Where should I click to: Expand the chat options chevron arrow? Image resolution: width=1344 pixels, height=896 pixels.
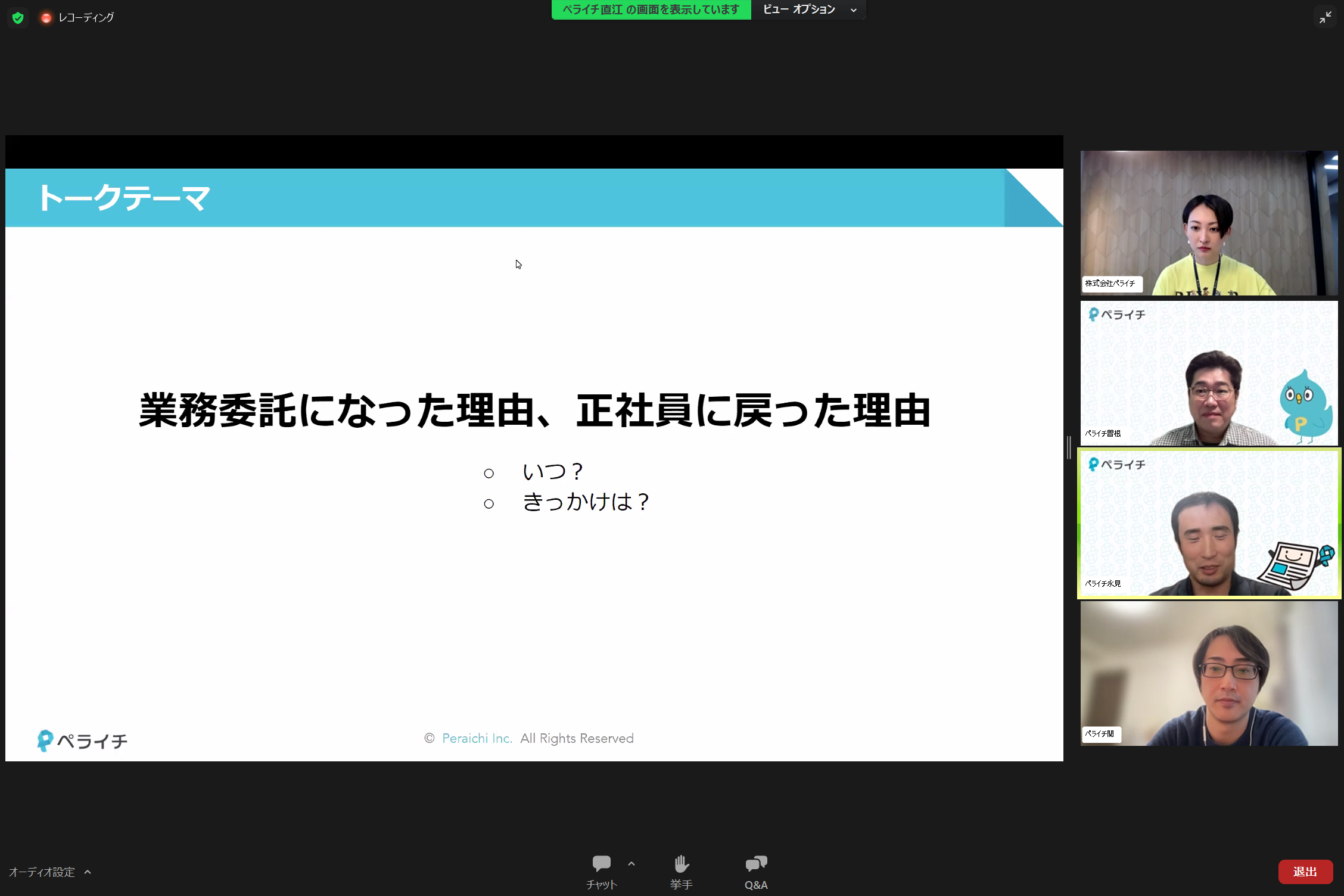click(x=631, y=863)
